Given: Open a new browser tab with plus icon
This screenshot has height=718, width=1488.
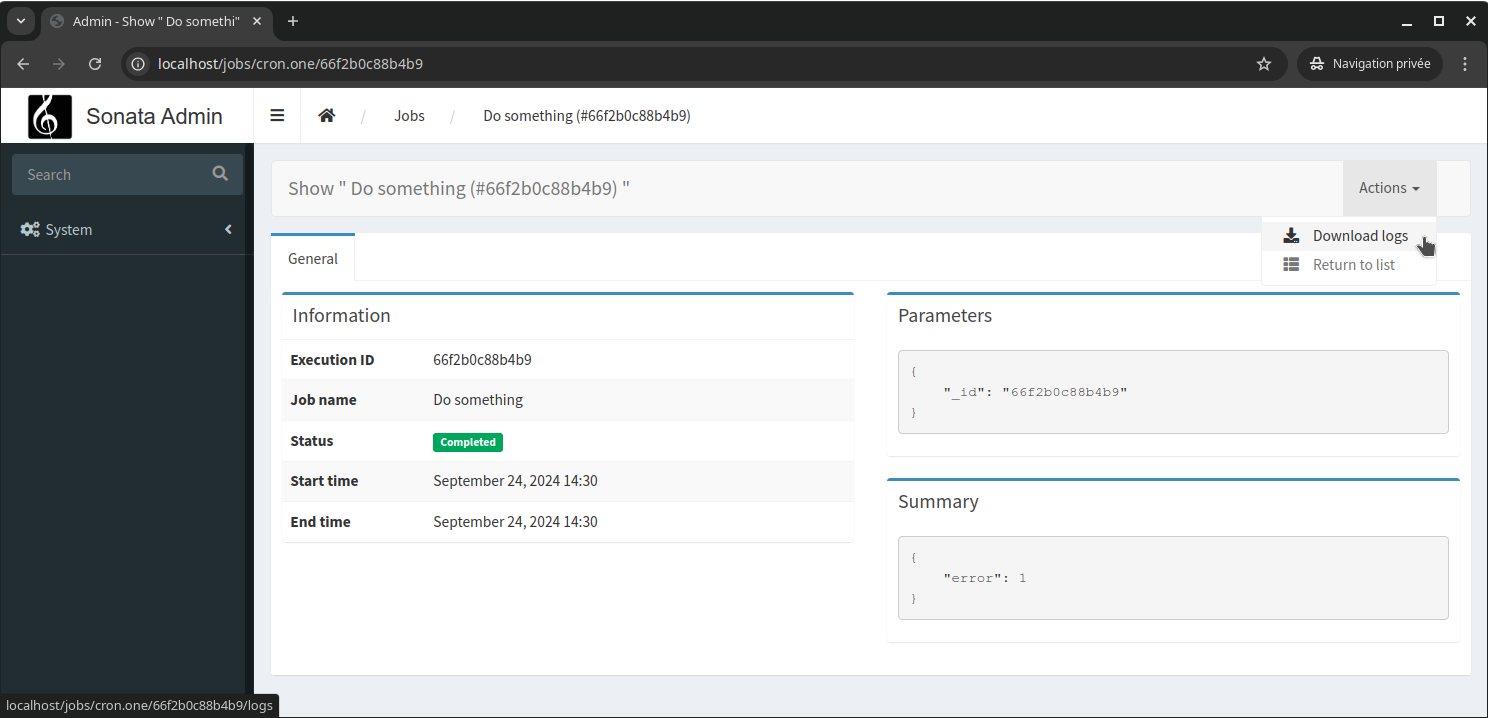Looking at the screenshot, I should coord(293,21).
